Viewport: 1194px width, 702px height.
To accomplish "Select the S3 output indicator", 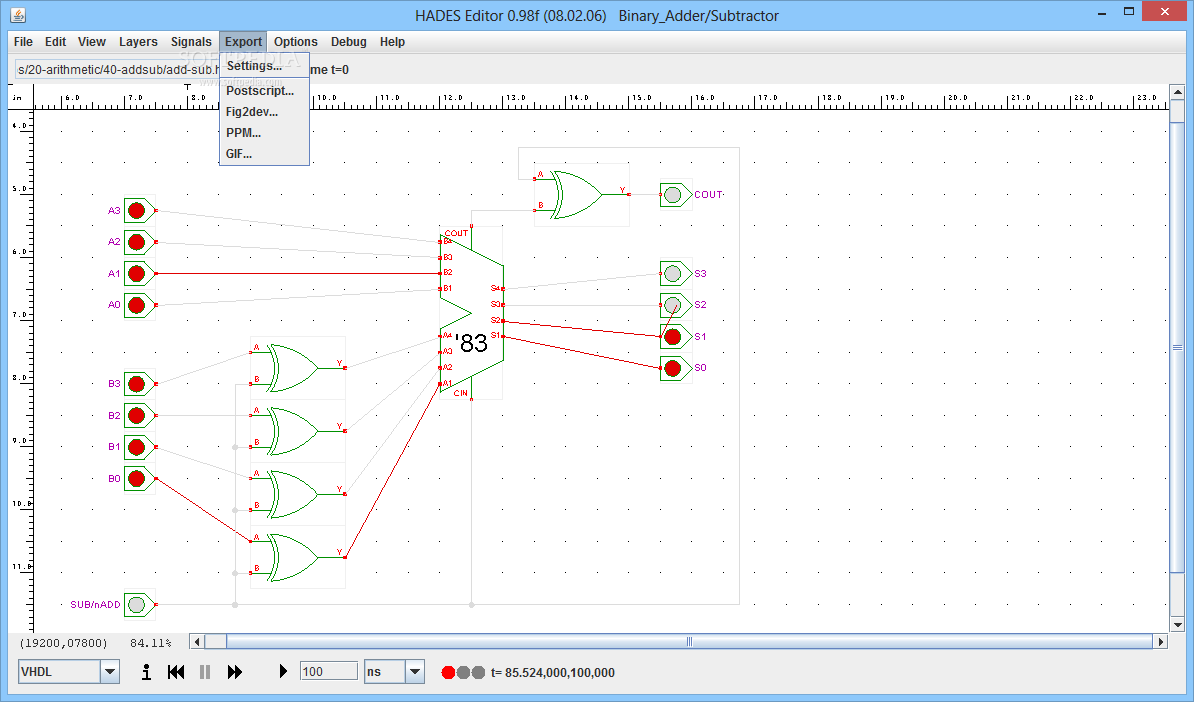I will coord(672,273).
